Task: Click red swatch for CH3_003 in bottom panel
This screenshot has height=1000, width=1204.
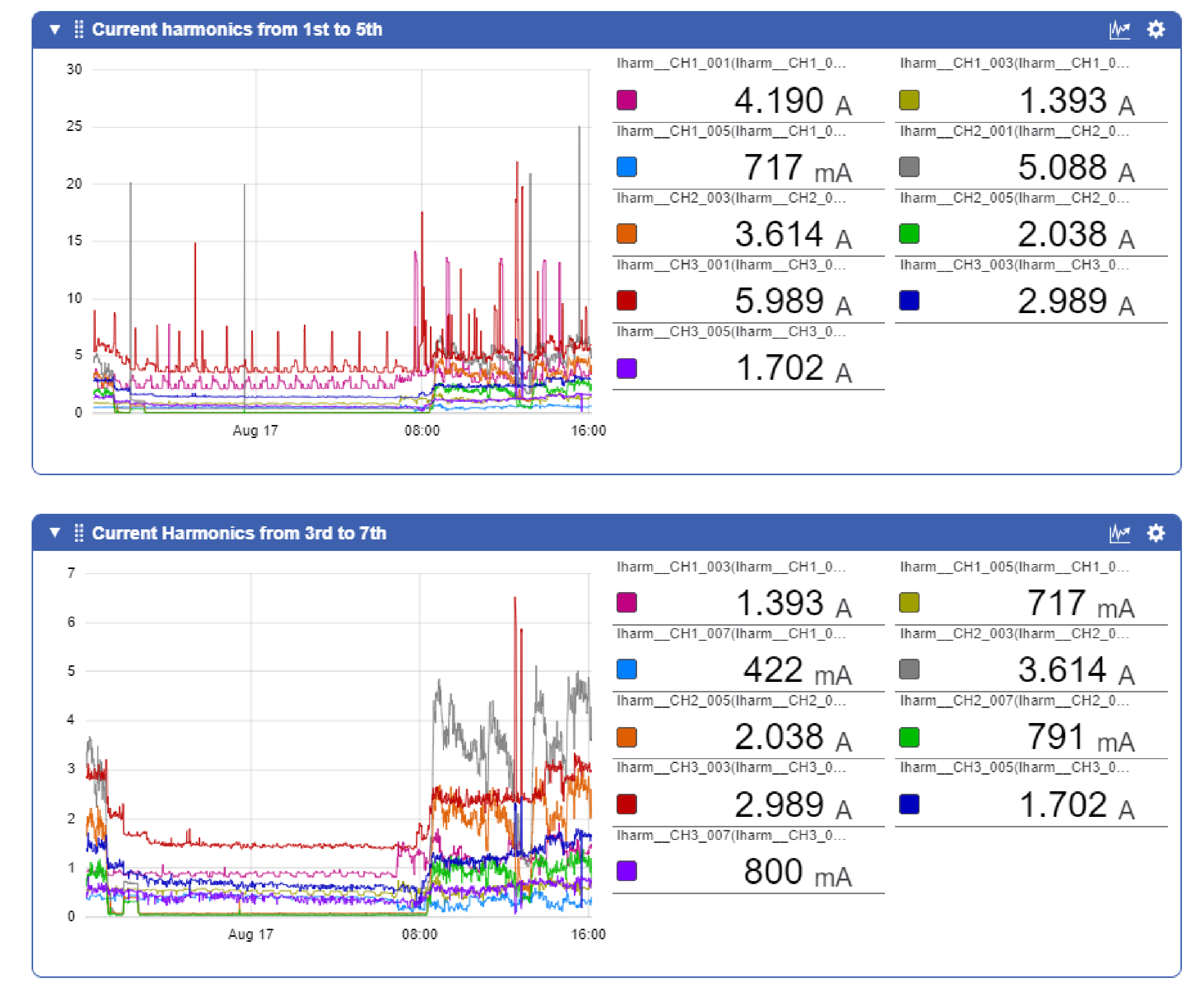Action: pos(627,804)
